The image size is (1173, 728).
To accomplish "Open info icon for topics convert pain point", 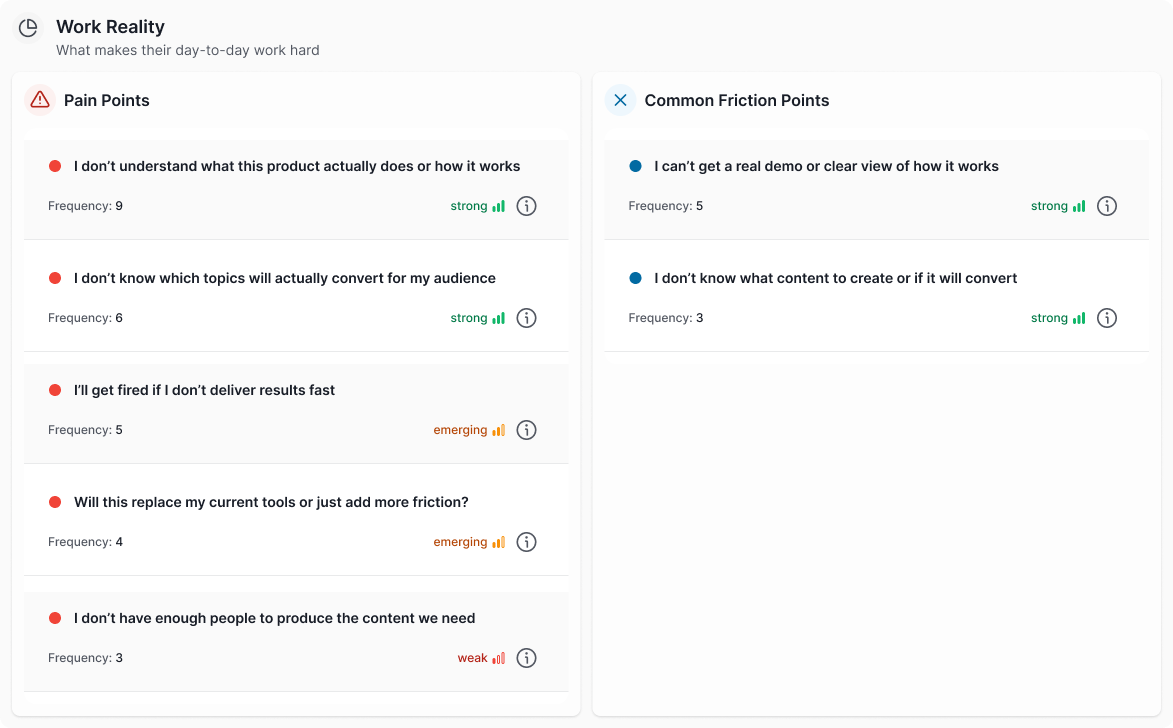I will [x=527, y=318].
